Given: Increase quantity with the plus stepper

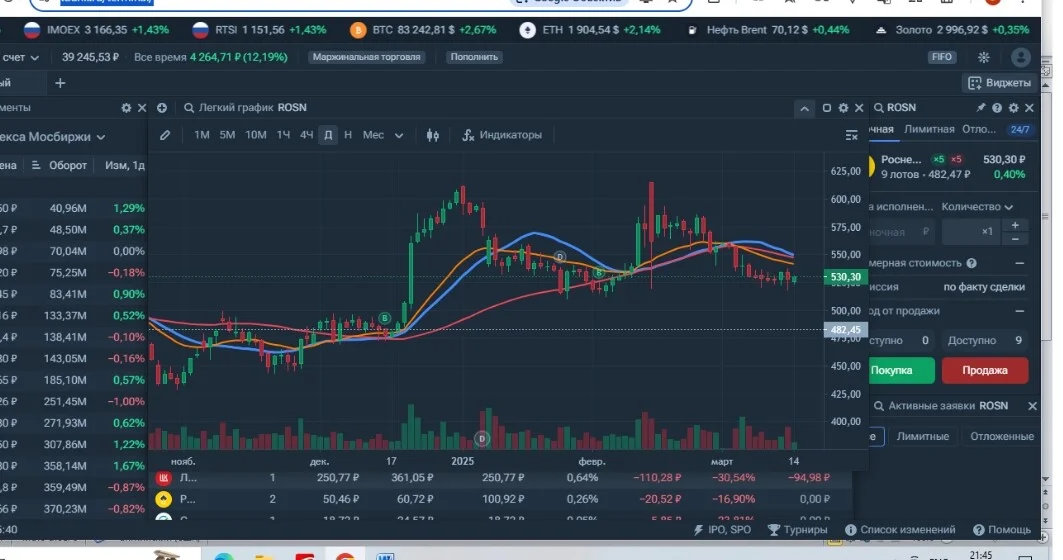Looking at the screenshot, I should click(x=1015, y=225).
